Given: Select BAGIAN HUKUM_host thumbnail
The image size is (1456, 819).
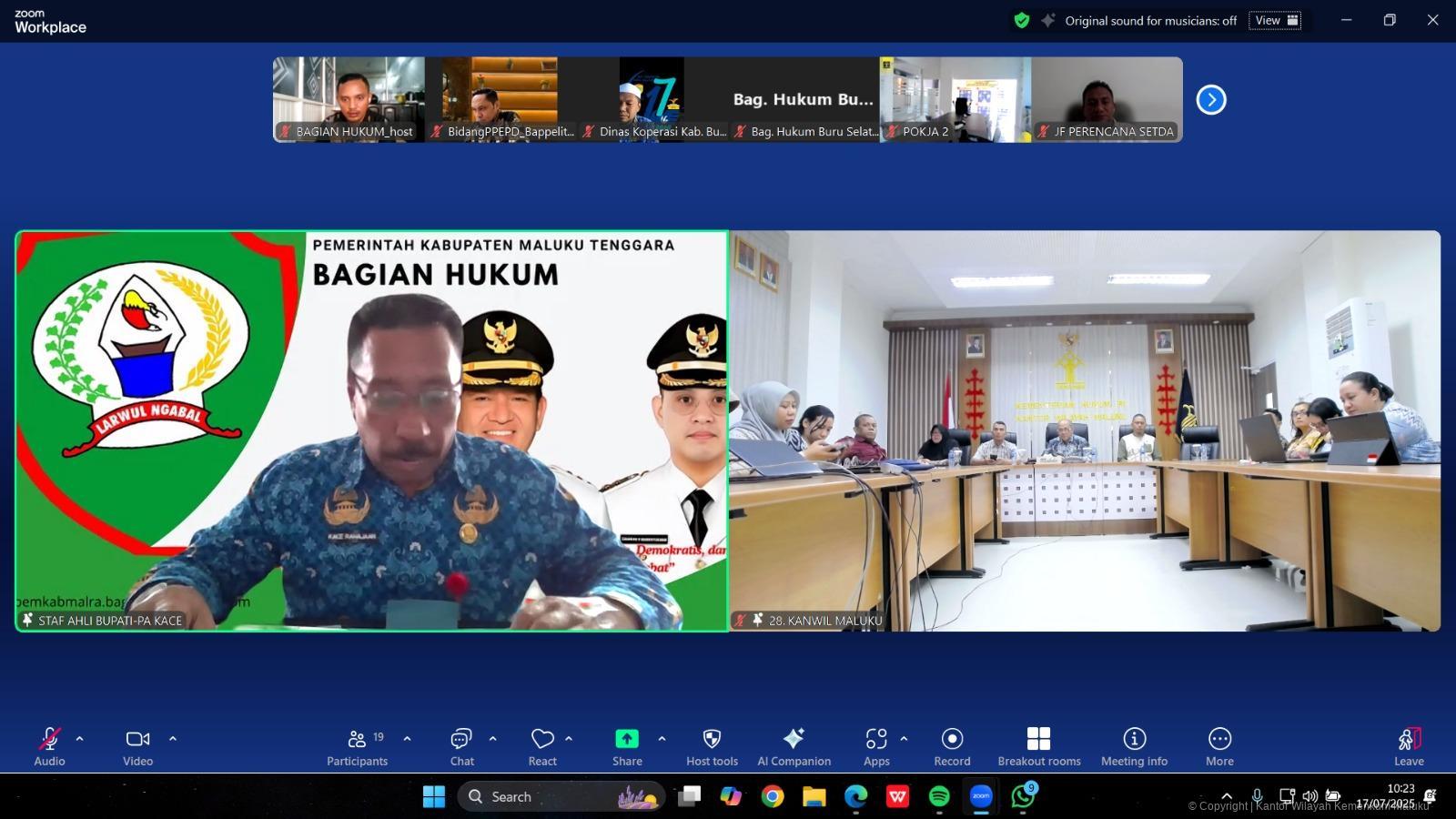Looking at the screenshot, I should (x=349, y=99).
